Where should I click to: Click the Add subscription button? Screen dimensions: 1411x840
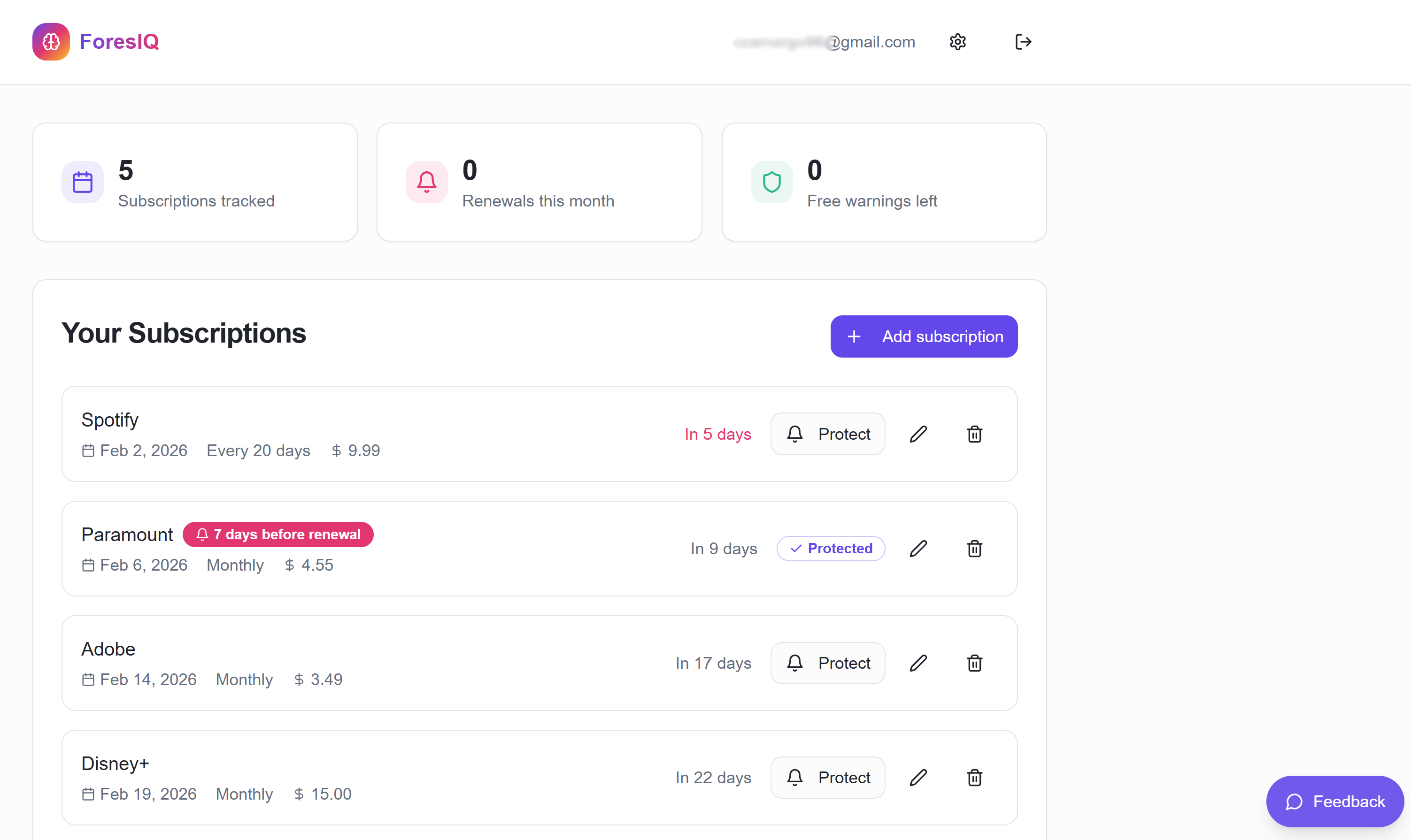[923, 336]
